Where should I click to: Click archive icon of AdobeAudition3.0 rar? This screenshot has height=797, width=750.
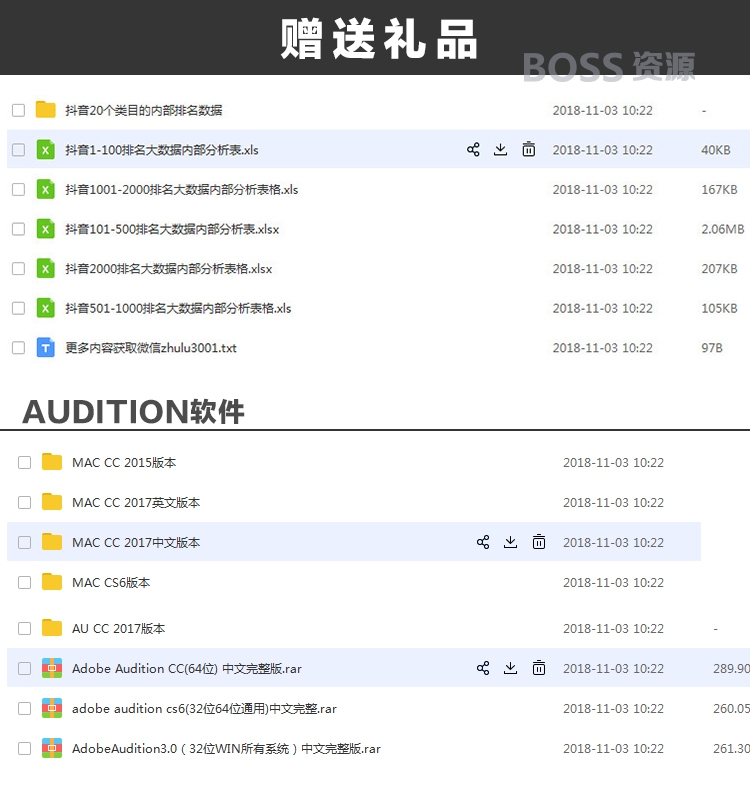(x=52, y=748)
